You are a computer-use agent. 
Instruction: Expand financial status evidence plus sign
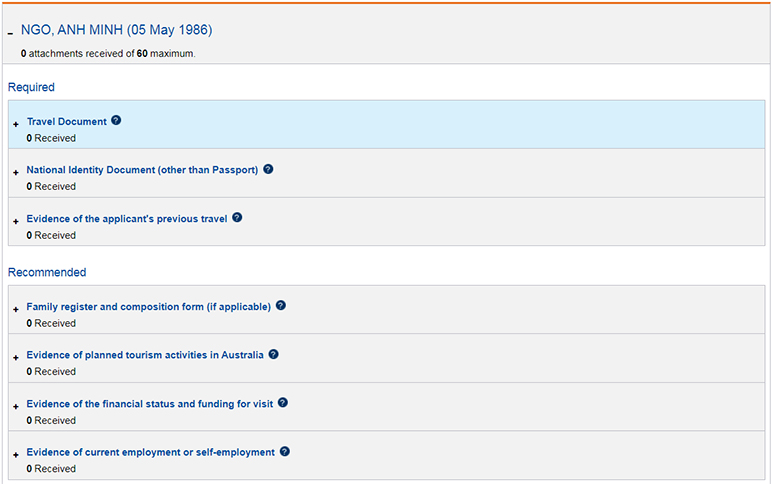coord(16,406)
